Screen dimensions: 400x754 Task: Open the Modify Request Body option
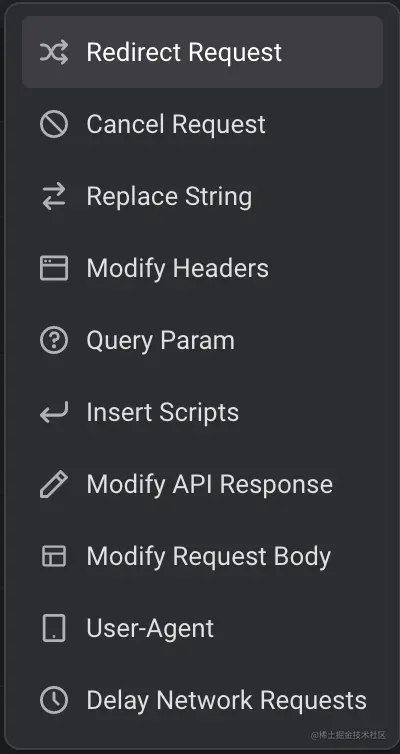point(202,556)
